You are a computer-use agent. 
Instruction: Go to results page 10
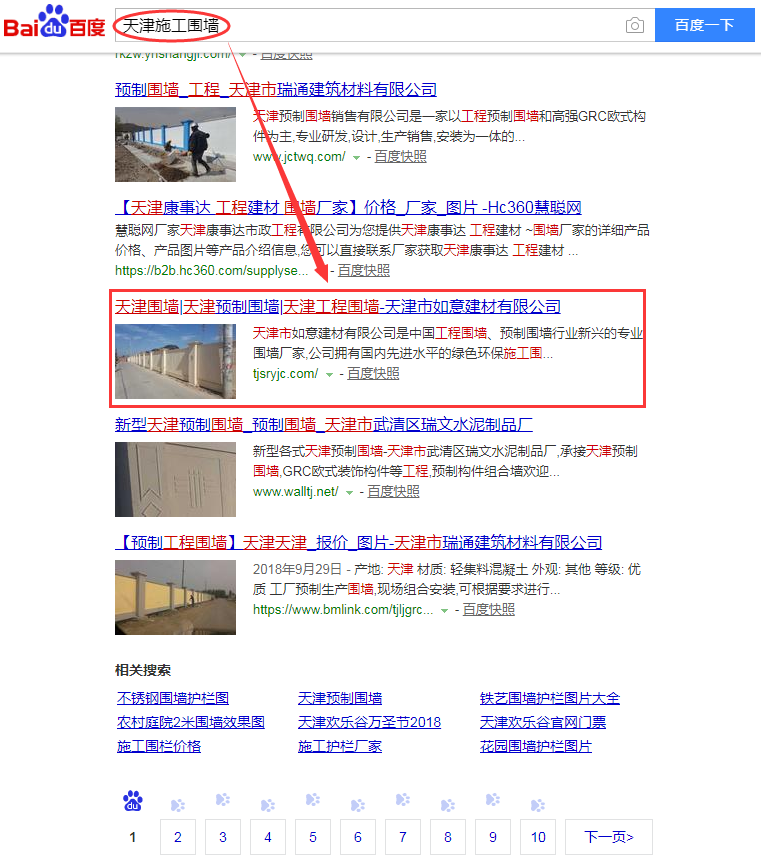[x=538, y=837]
